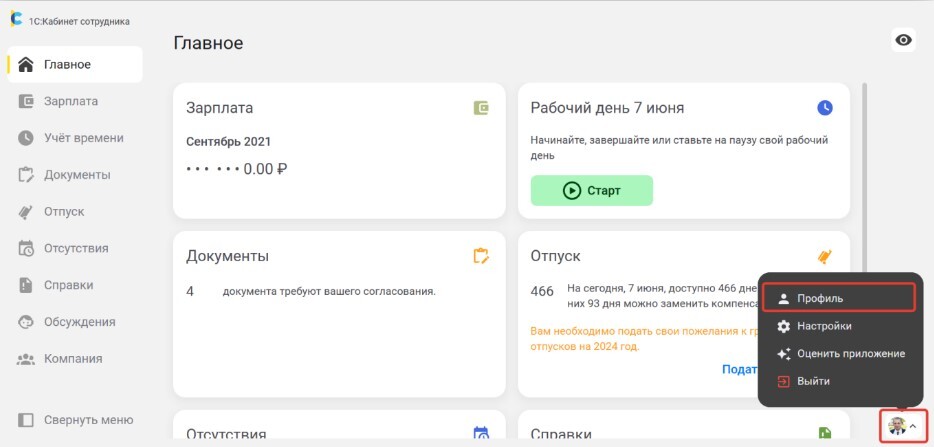The image size is (934, 447).
Task: Click the clock icon beside Учёт времени
Action: coord(26,138)
